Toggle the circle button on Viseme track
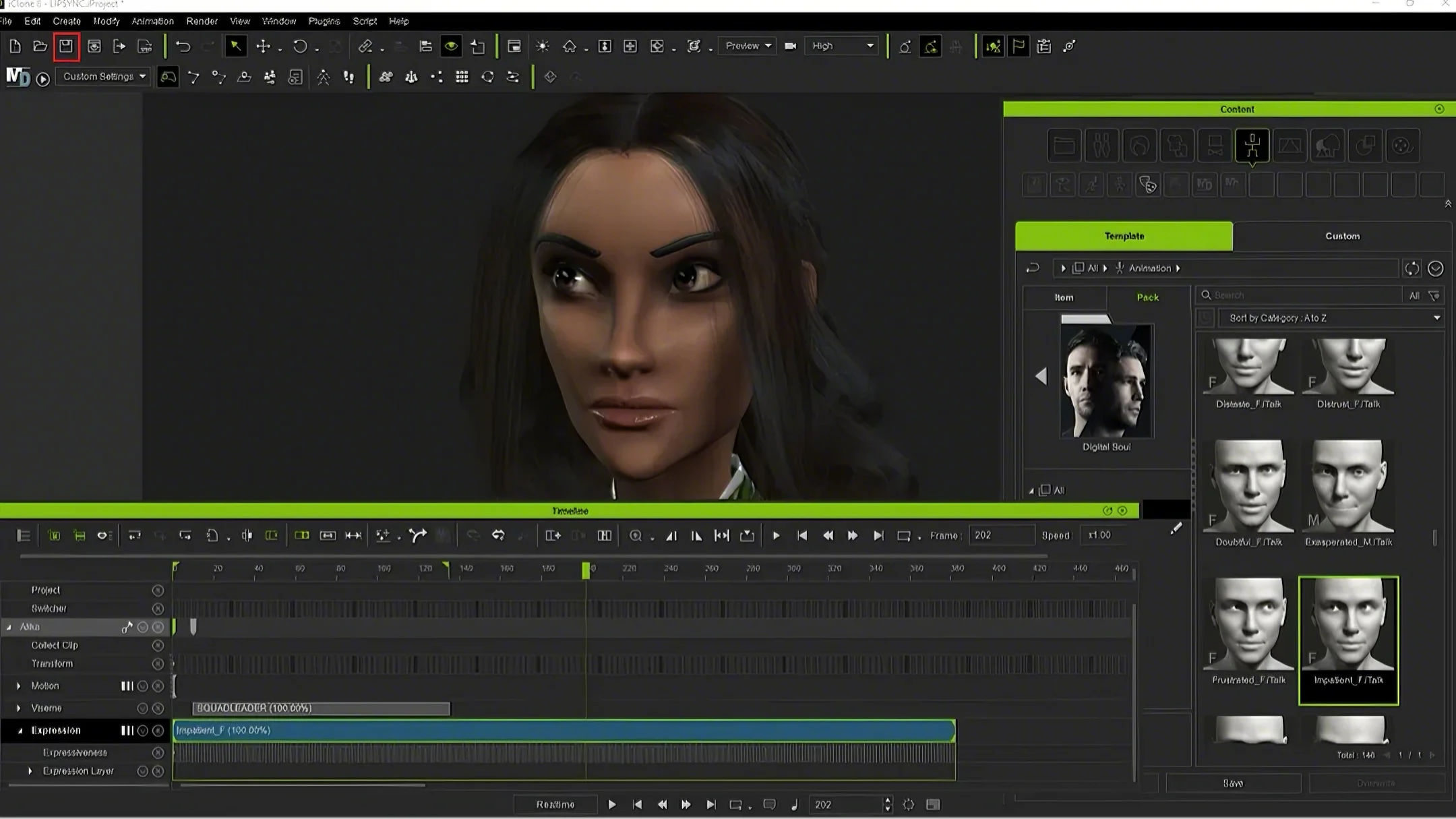This screenshot has width=1456, height=819. (x=142, y=708)
